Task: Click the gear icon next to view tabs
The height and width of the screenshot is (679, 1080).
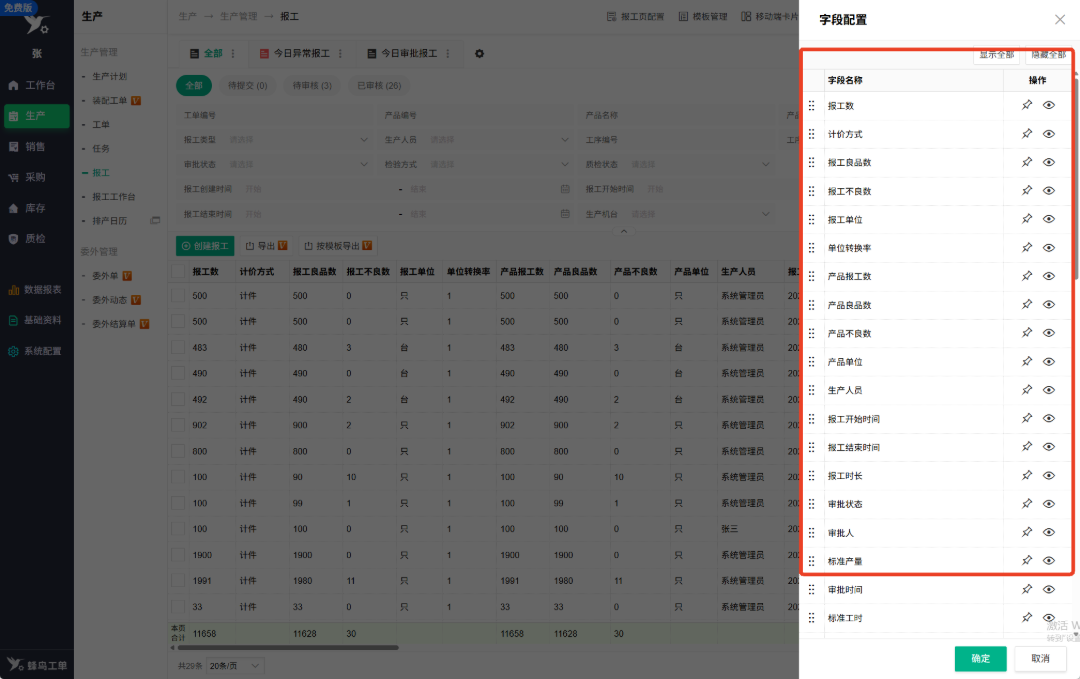Action: (479, 53)
